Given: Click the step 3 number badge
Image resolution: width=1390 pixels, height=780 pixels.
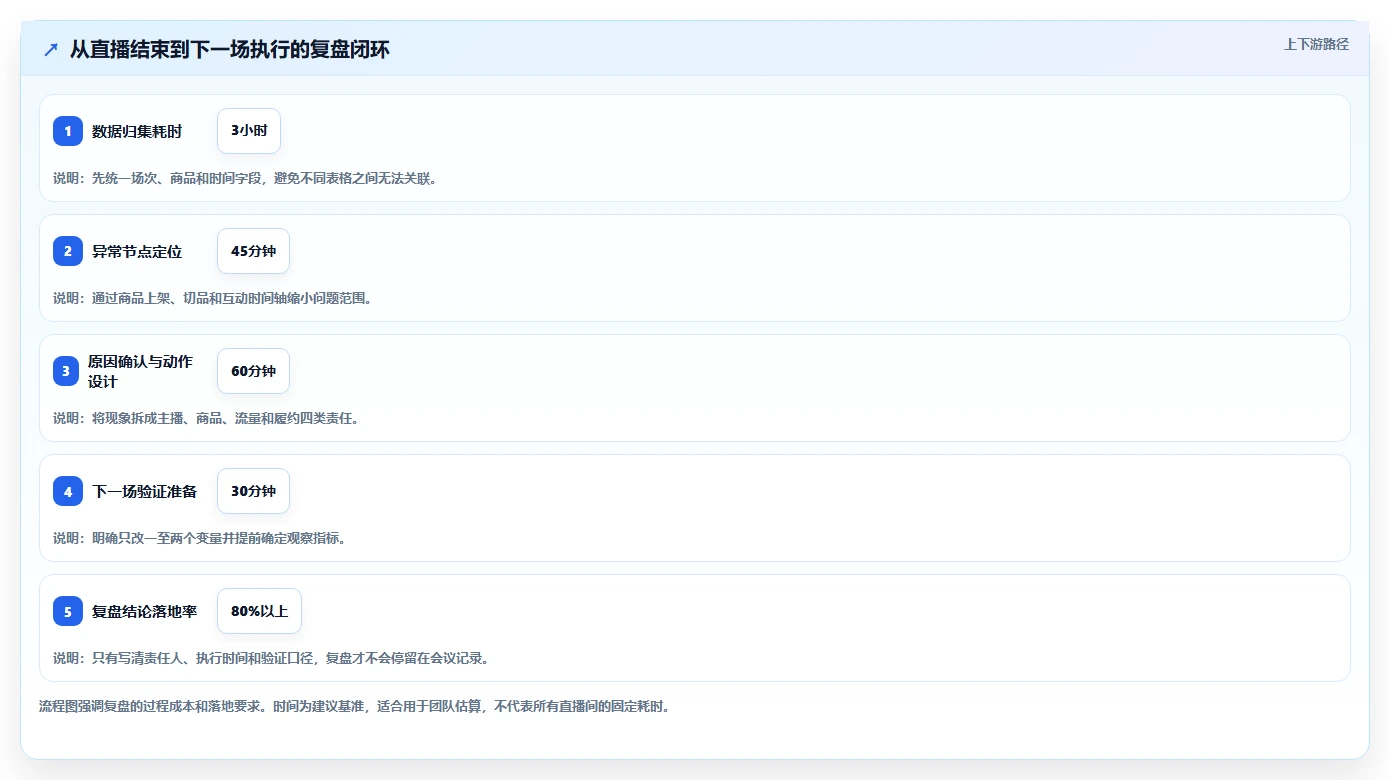Looking at the screenshot, I should pos(66,371).
